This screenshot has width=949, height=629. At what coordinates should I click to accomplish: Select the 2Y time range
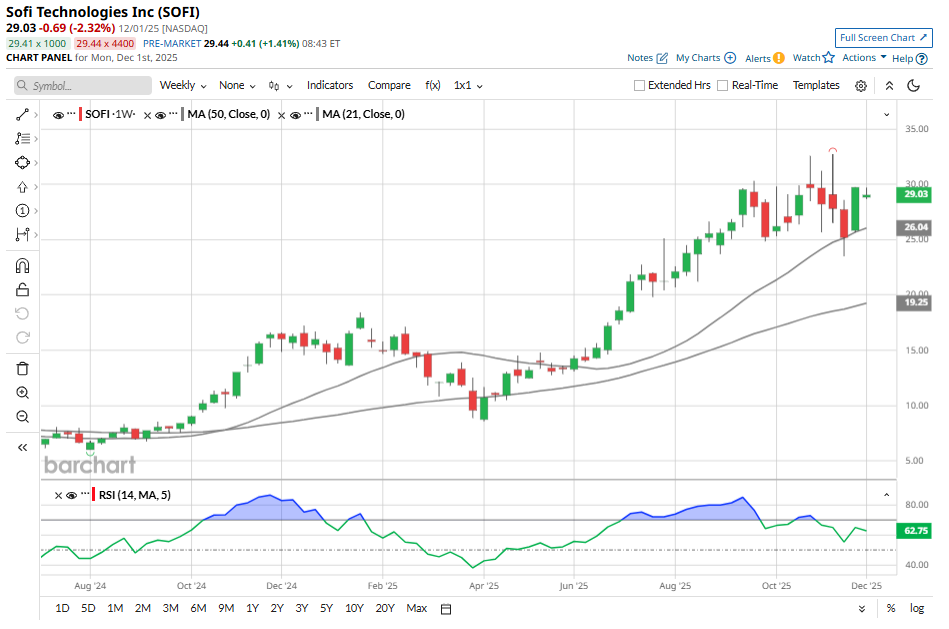coord(277,608)
